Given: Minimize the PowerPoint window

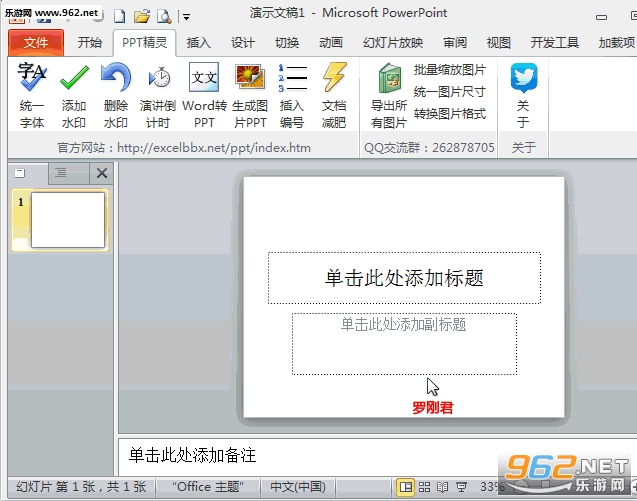Looking at the screenshot, I should [x=602, y=17].
